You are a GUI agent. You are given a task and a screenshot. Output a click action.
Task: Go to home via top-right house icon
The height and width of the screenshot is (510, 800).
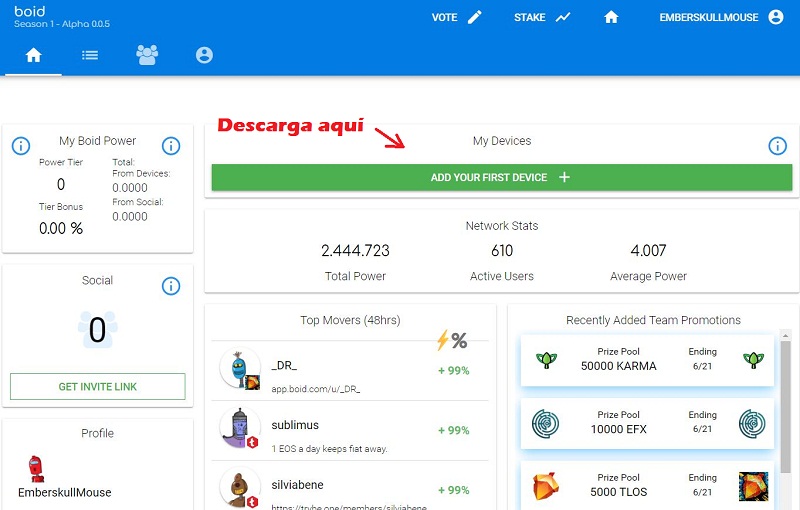(x=611, y=17)
